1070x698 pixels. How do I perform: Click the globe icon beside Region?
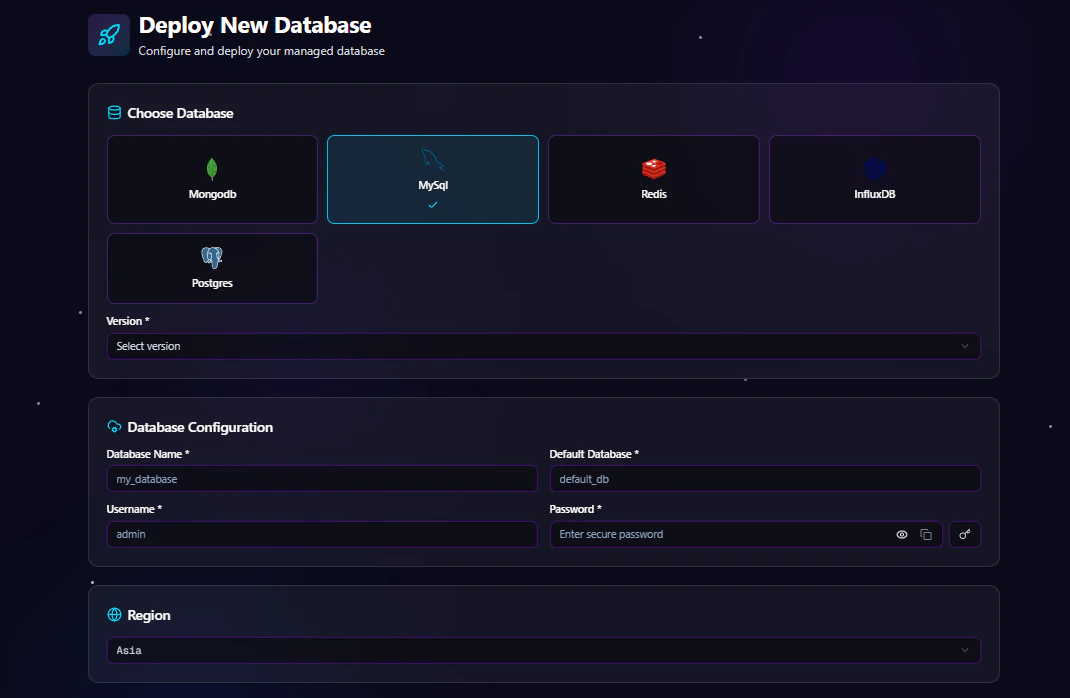[115, 615]
